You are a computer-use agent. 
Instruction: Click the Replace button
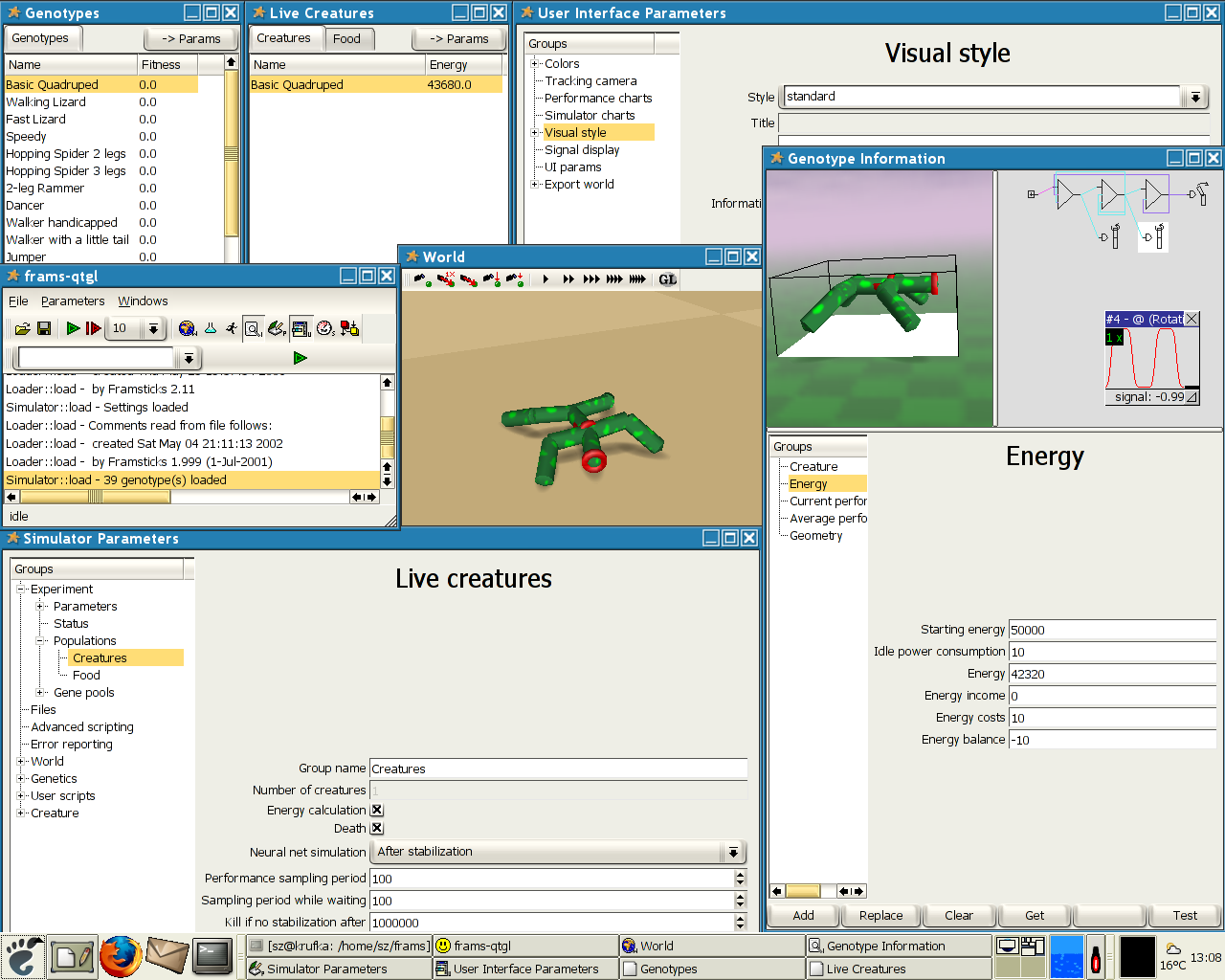pyautogui.click(x=880, y=915)
